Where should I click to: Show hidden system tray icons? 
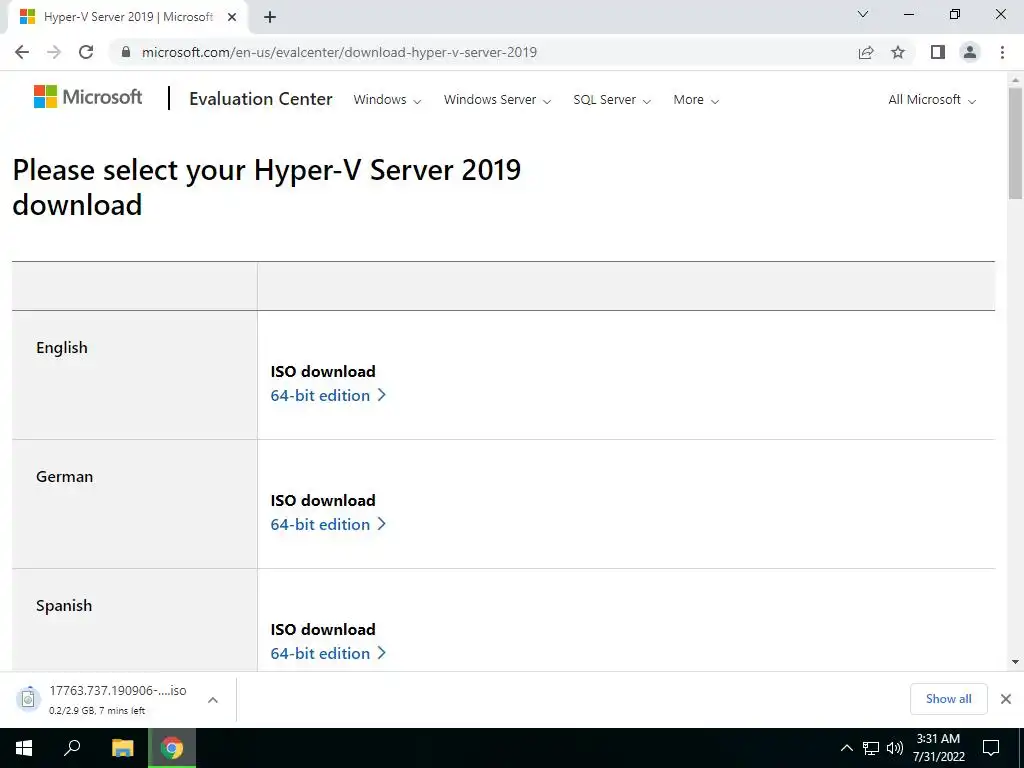click(846, 748)
